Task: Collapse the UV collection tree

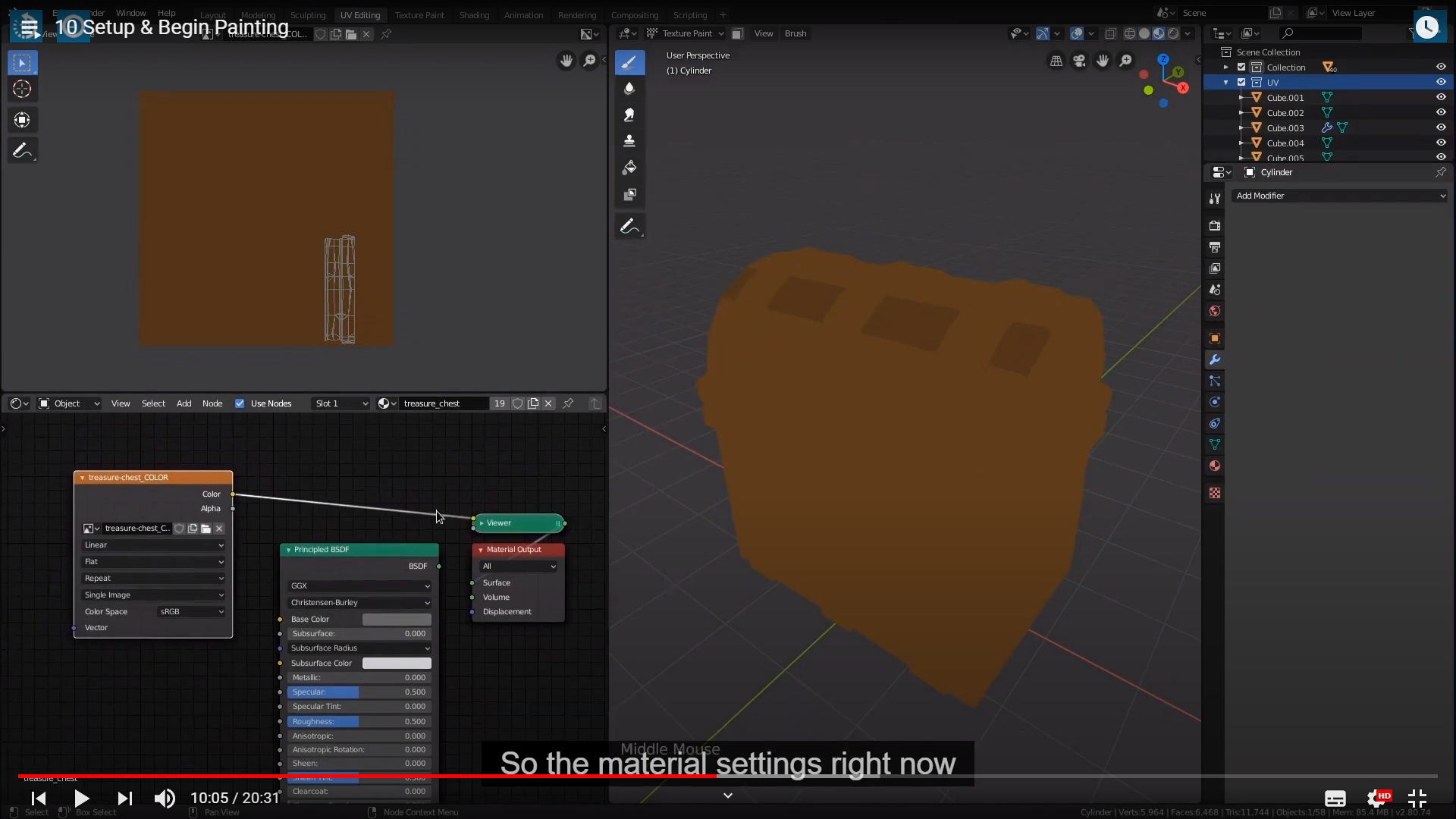Action: click(x=1226, y=82)
